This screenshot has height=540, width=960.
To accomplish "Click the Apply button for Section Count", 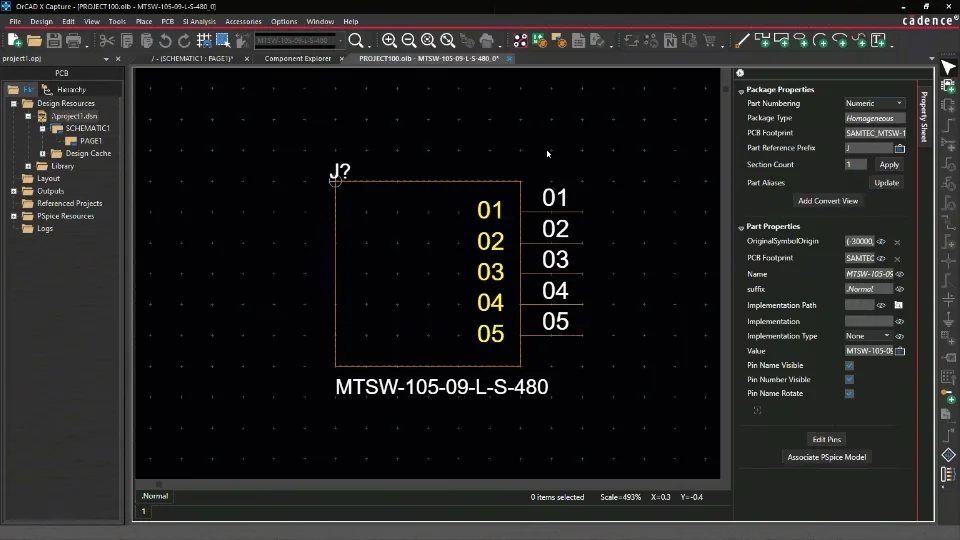I will click(x=889, y=165).
